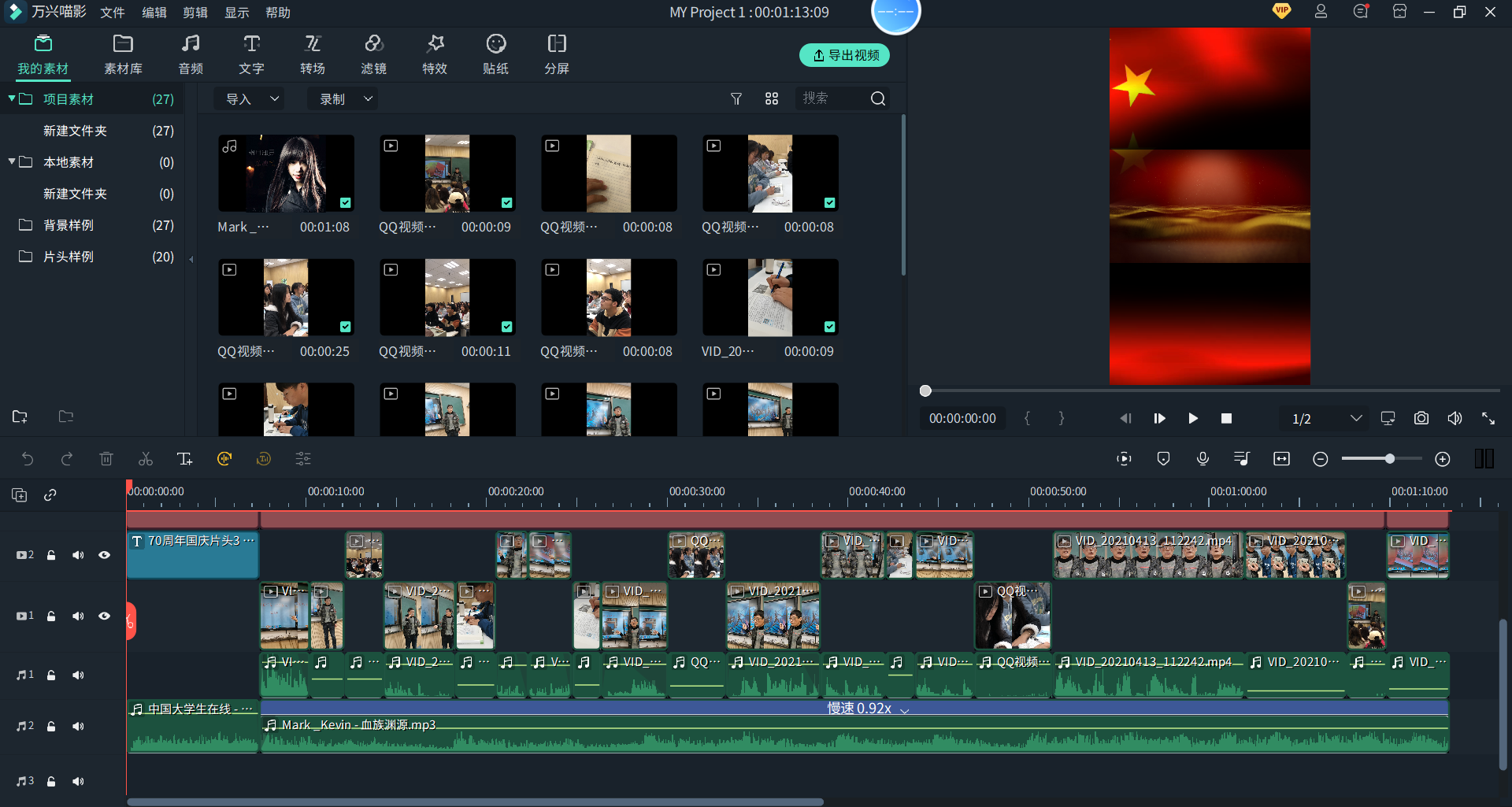Open the 文字 tab

click(x=251, y=54)
